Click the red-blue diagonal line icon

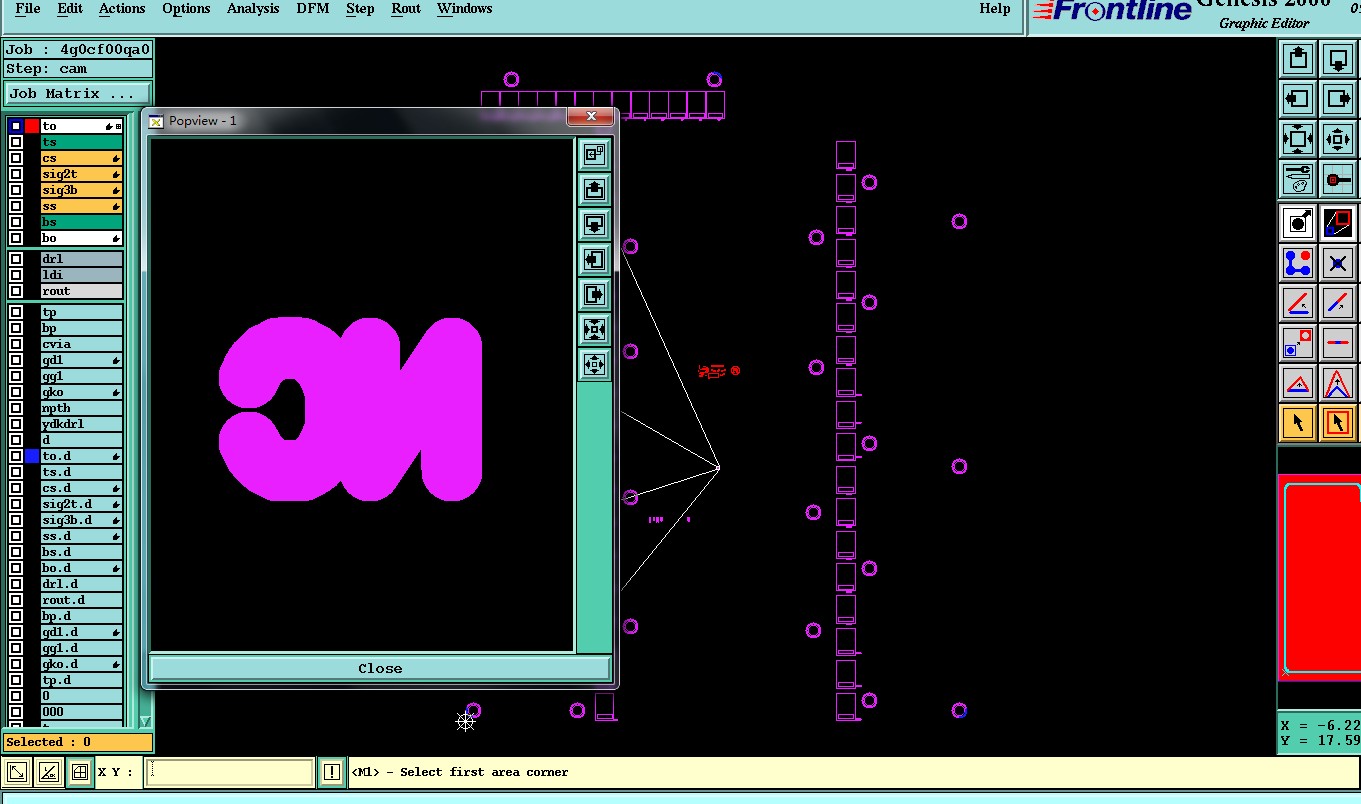coord(1338,302)
